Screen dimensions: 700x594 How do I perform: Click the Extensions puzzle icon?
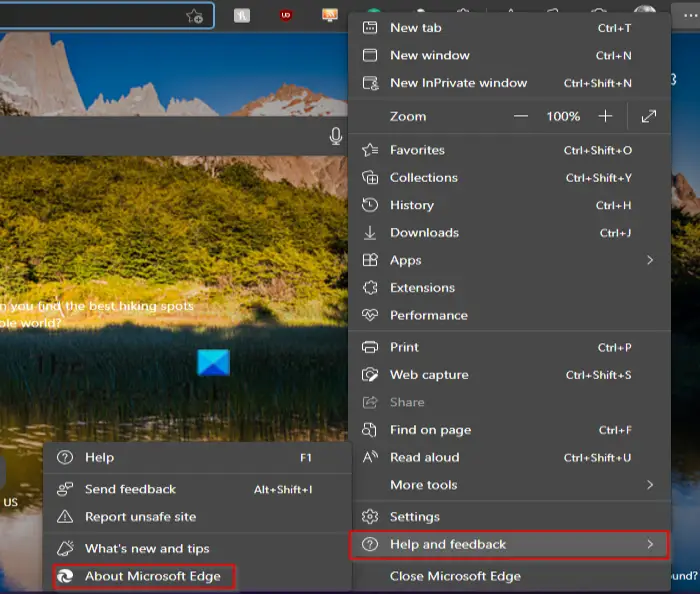[x=370, y=287]
